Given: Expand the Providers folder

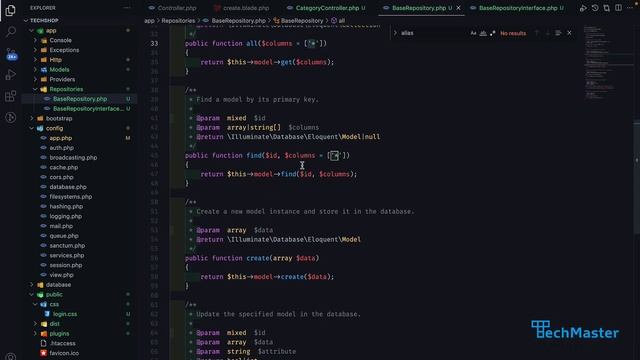Looking at the screenshot, I should click(35, 80).
